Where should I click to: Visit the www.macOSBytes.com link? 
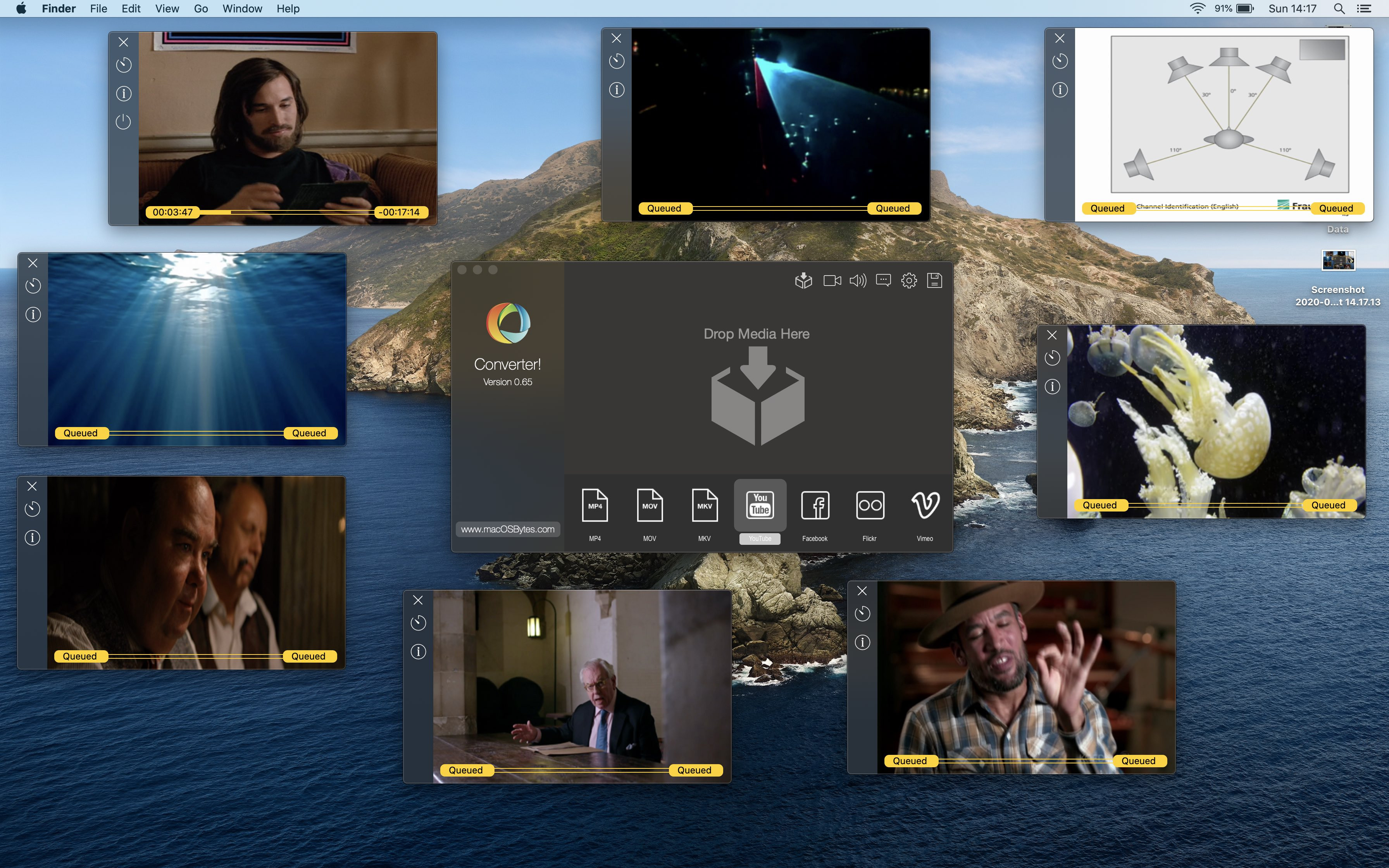click(508, 529)
